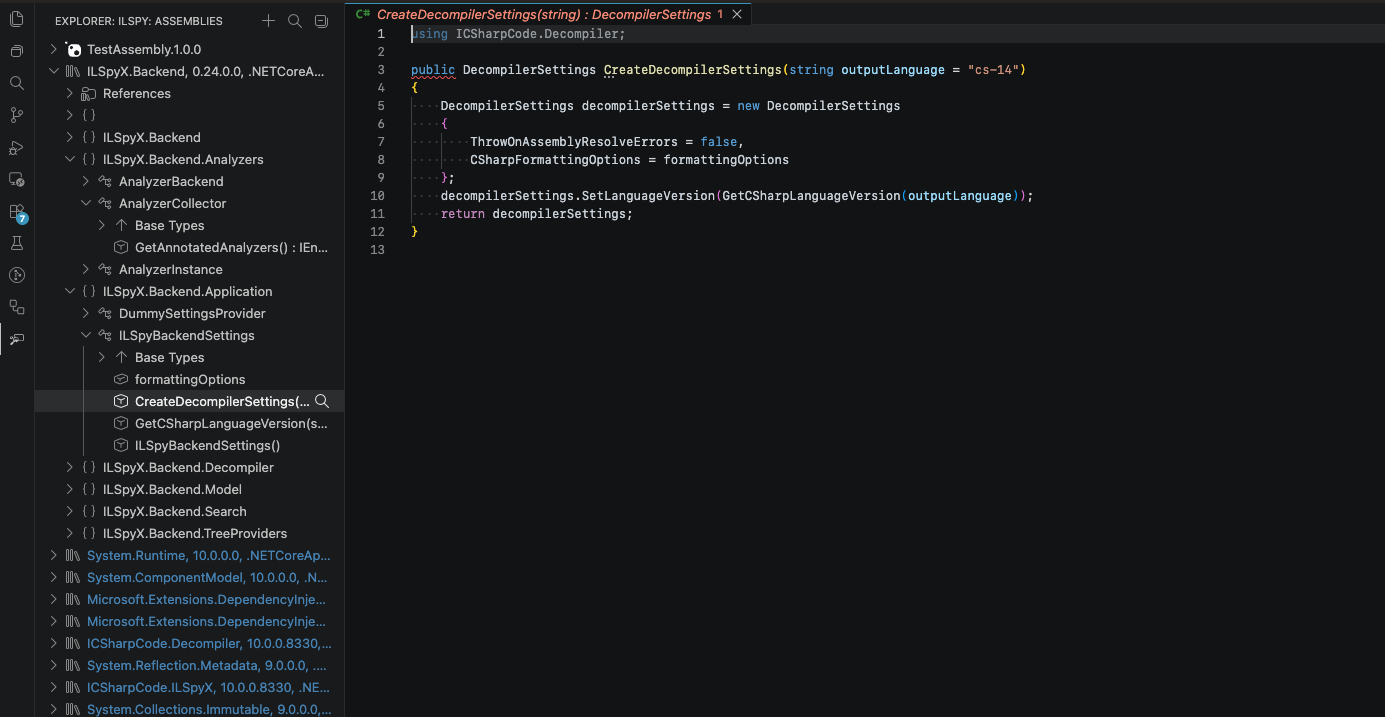1385x717 pixels.
Task: Collapse the ILSpyX.Backend assembly node
Action: tap(54, 71)
